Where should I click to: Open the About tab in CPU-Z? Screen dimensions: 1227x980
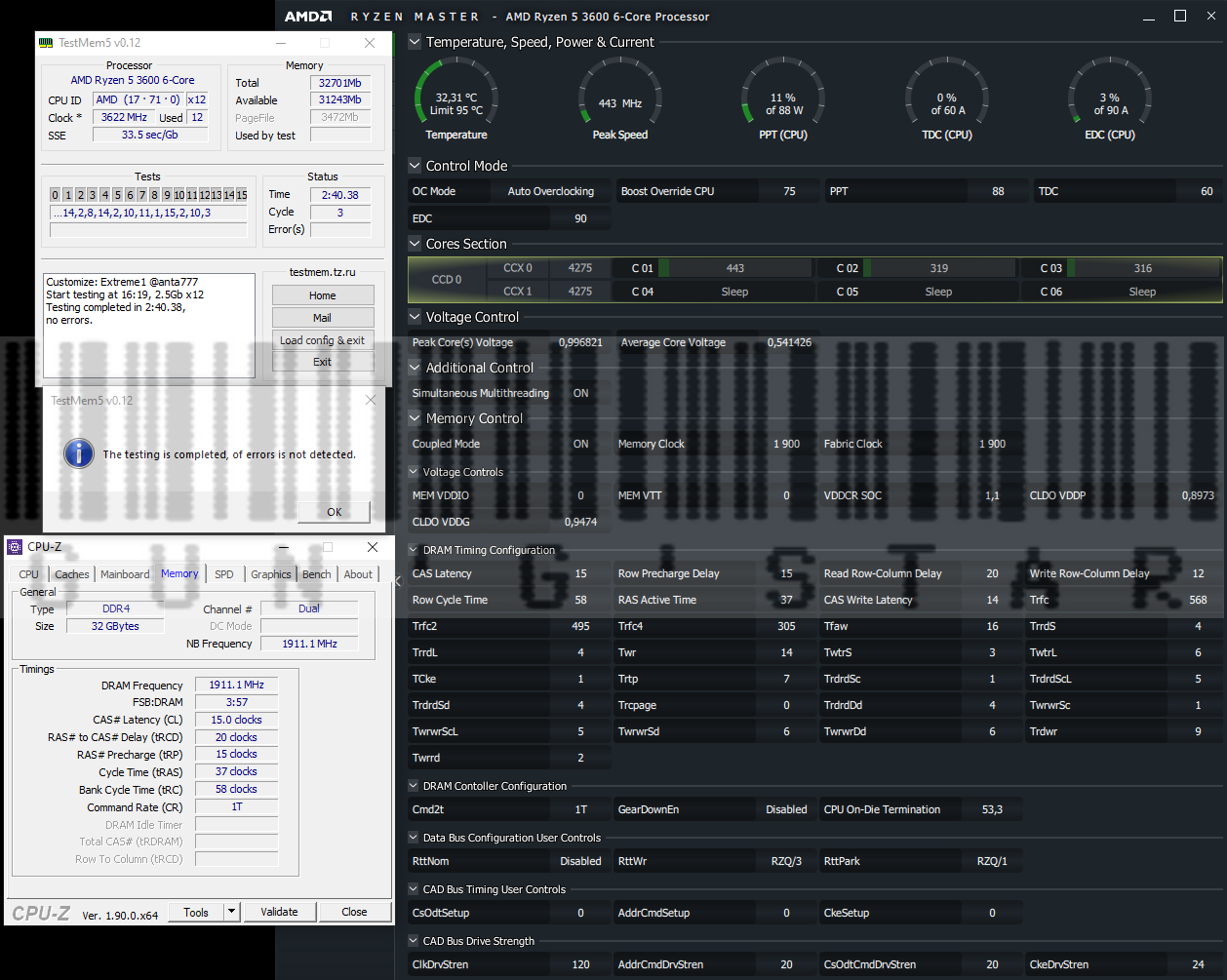tap(358, 574)
